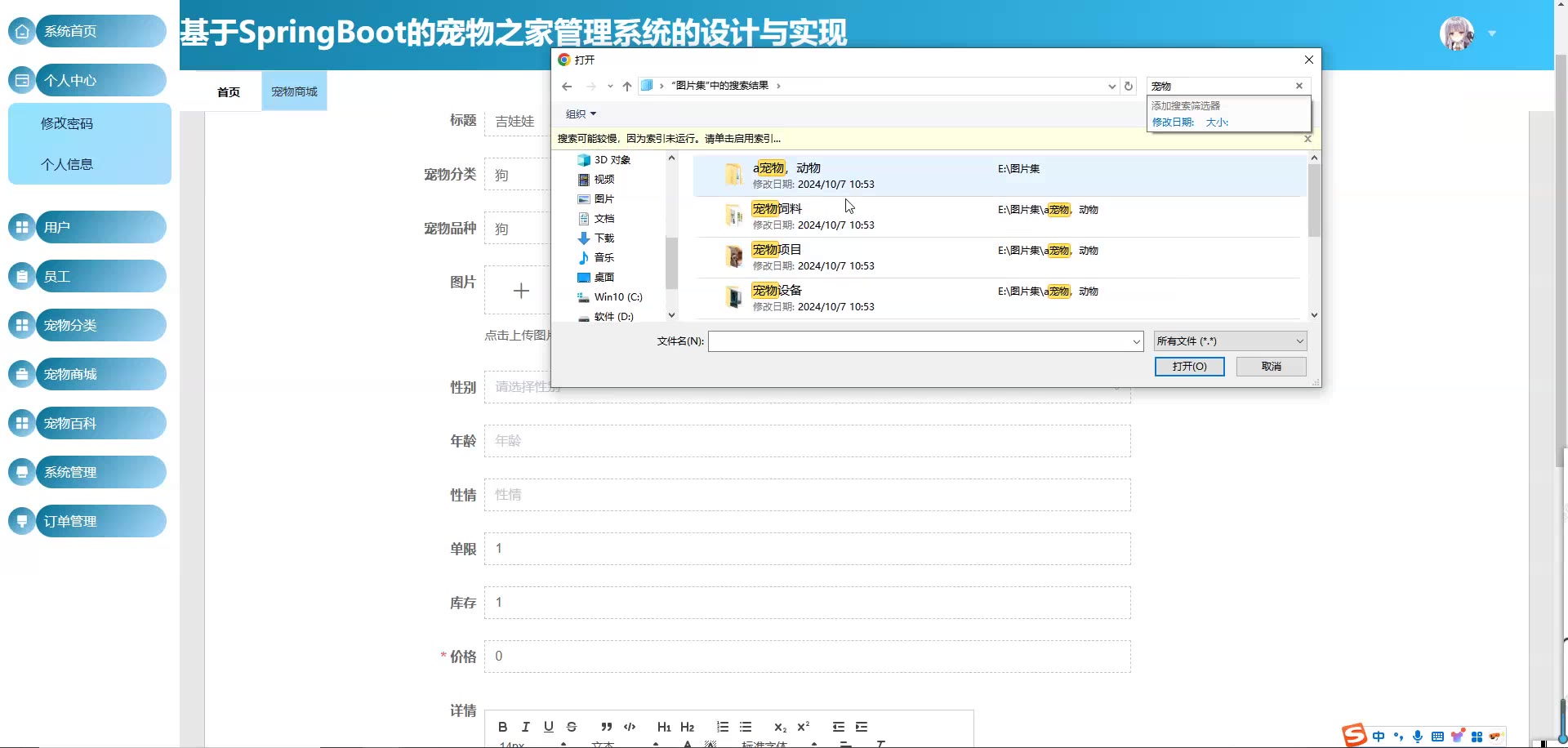This screenshot has width=1568, height=748.
Task: Clear the 宠物 search box text
Action: click(1299, 86)
